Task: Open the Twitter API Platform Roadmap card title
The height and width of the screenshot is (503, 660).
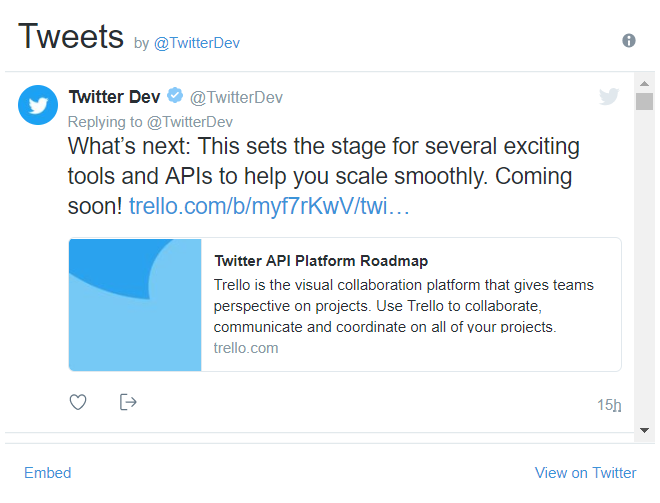Action: click(x=321, y=261)
